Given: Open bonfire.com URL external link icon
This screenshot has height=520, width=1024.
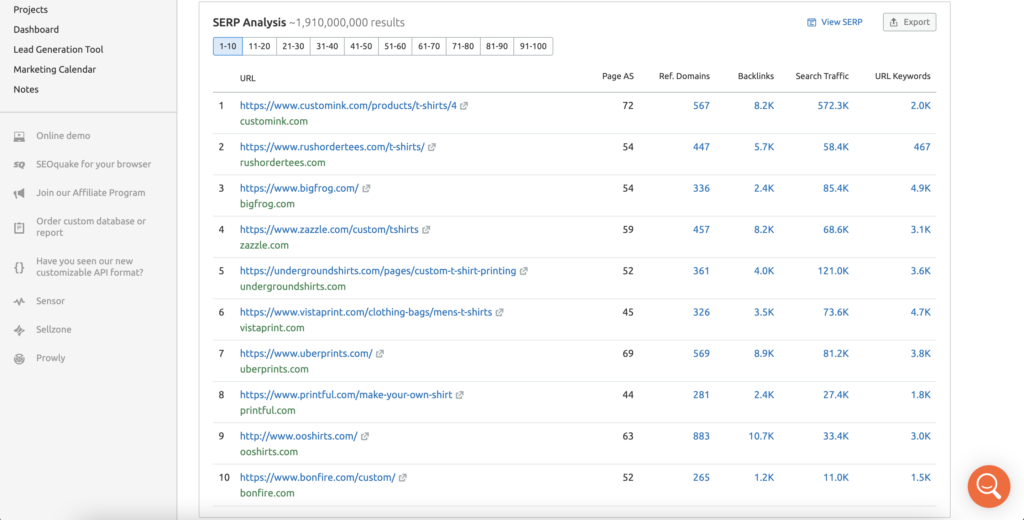Looking at the screenshot, I should [x=403, y=478].
